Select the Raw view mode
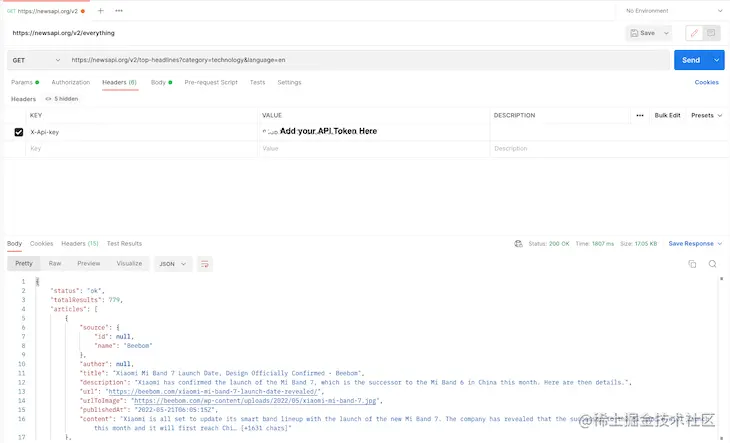This screenshot has width=730, height=443. click(55, 263)
